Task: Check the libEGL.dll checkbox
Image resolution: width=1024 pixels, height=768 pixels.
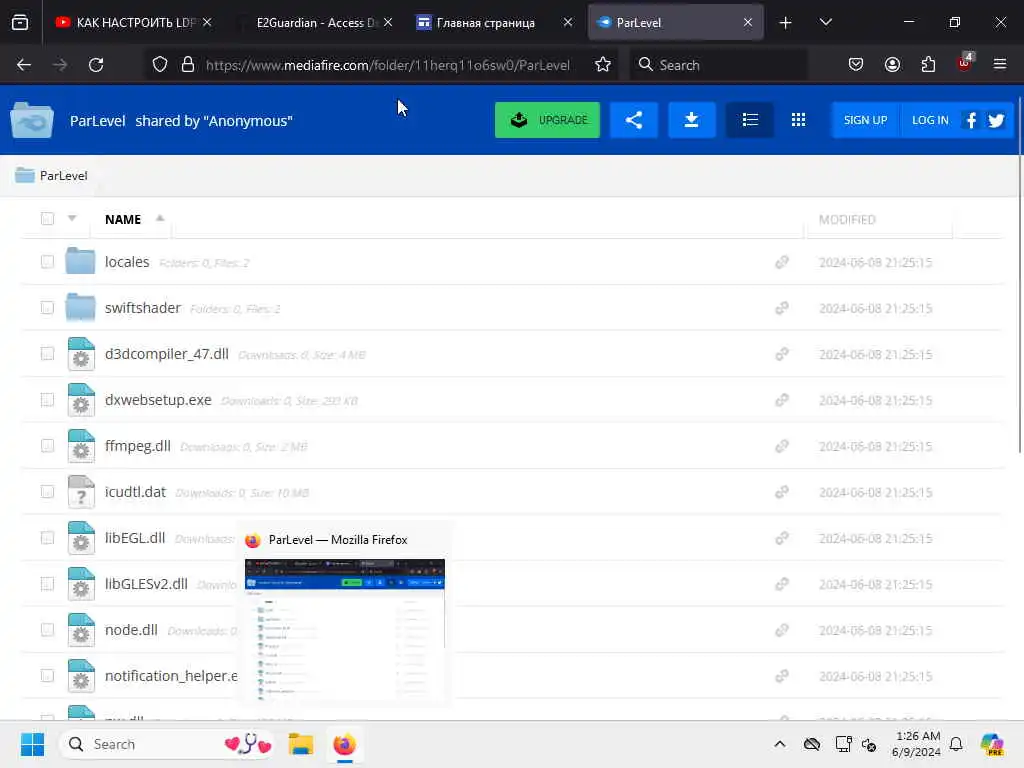Action: [47, 537]
